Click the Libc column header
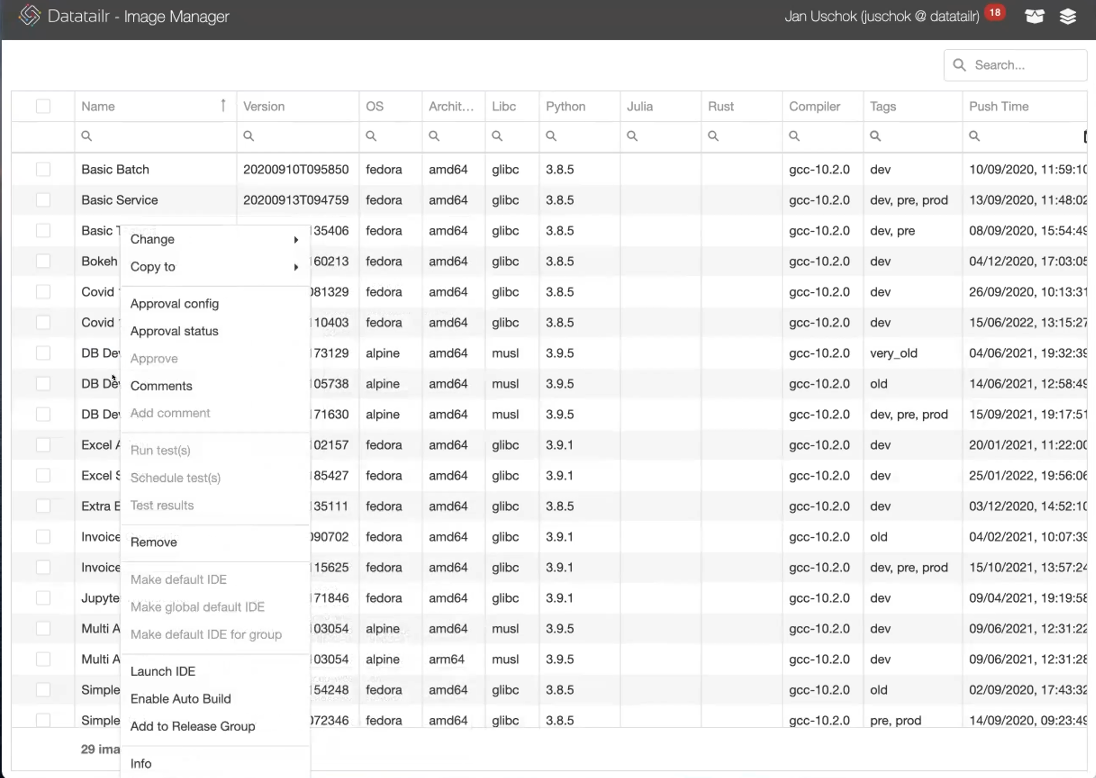The width and height of the screenshot is (1096, 778). coord(512,106)
